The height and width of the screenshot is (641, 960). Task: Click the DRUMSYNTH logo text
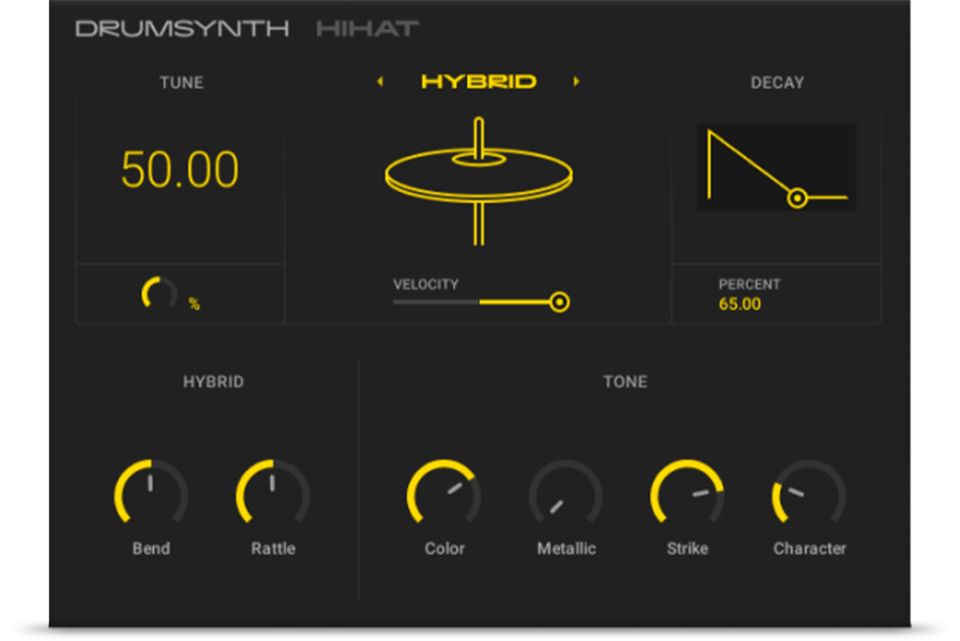tap(182, 29)
